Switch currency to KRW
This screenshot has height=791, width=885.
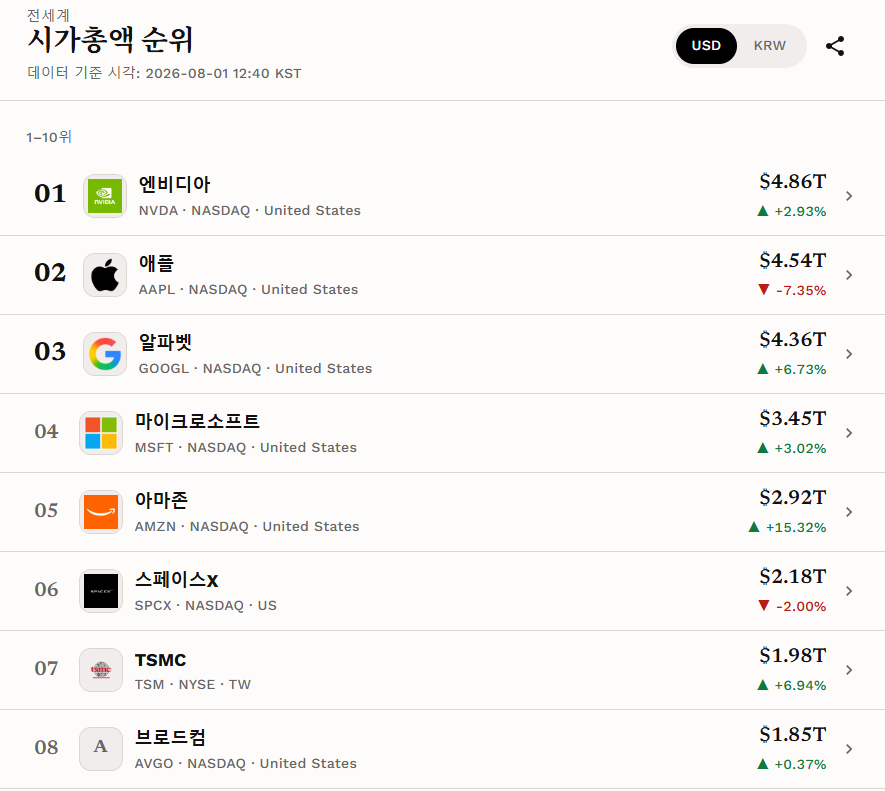tap(769, 46)
